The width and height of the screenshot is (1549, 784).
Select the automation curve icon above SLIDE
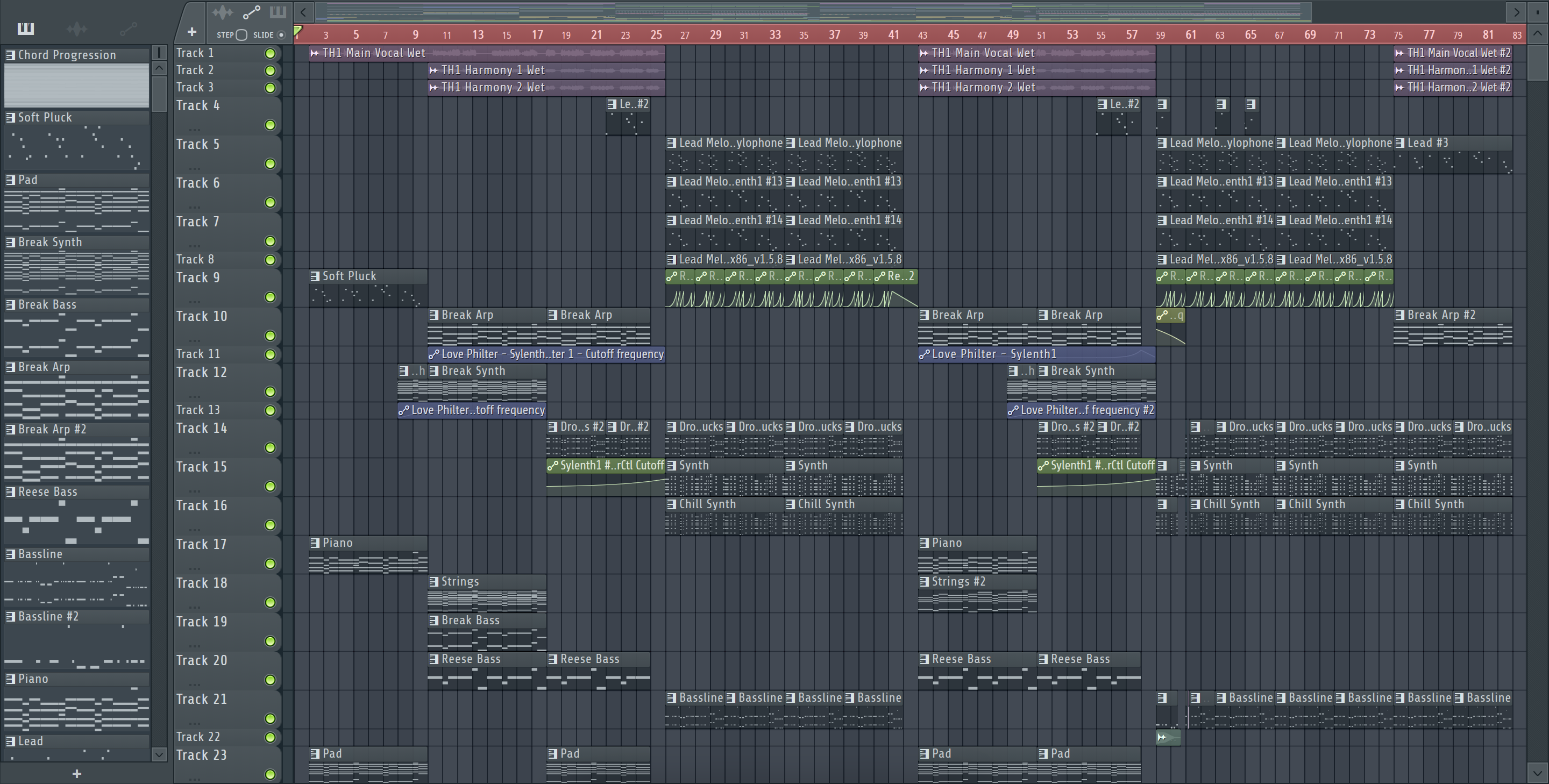tap(251, 12)
